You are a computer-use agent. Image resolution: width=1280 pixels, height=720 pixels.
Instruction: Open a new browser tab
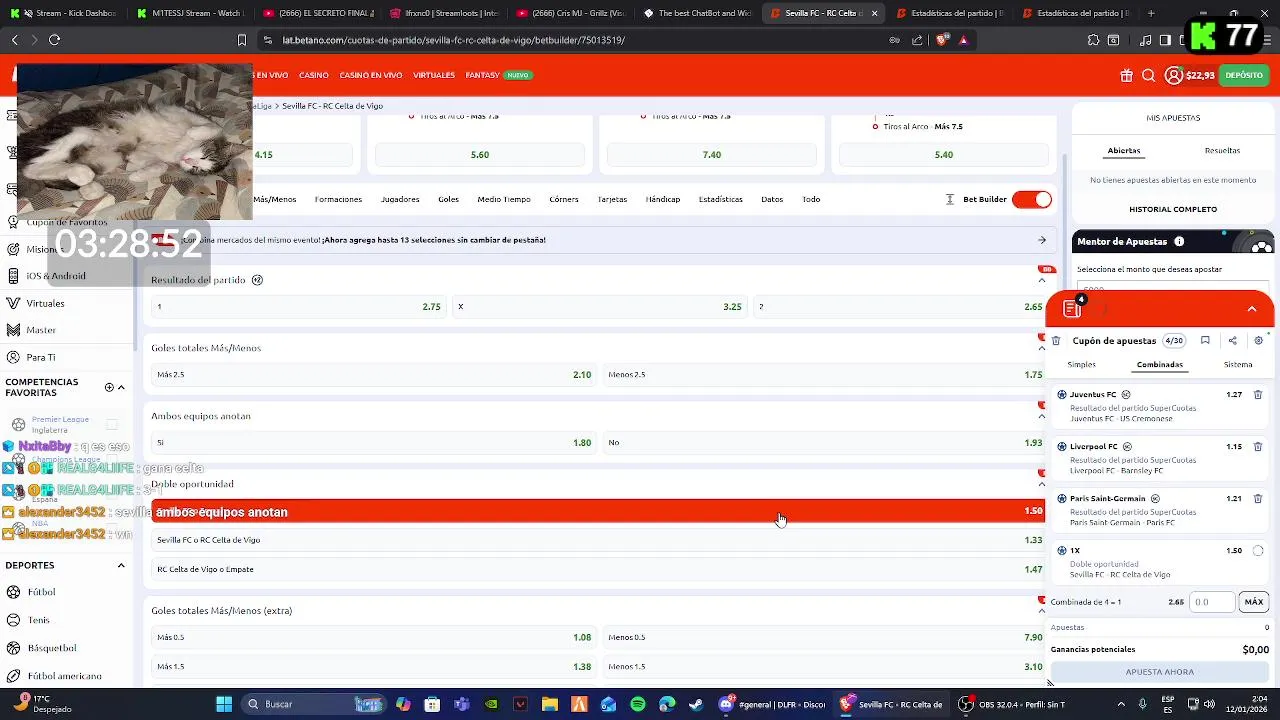[x=1151, y=13]
